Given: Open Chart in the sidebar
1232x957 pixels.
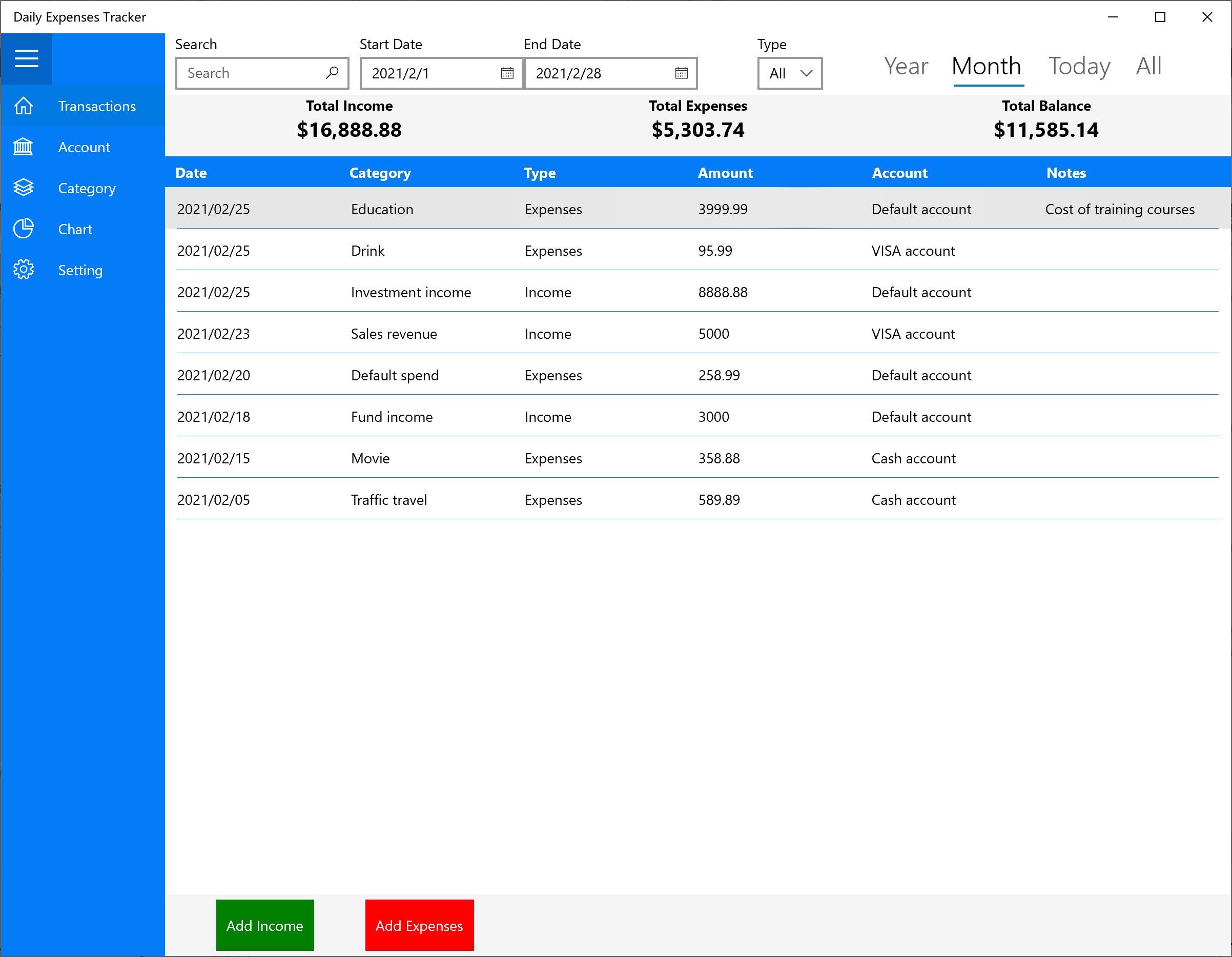Looking at the screenshot, I should click(x=83, y=229).
